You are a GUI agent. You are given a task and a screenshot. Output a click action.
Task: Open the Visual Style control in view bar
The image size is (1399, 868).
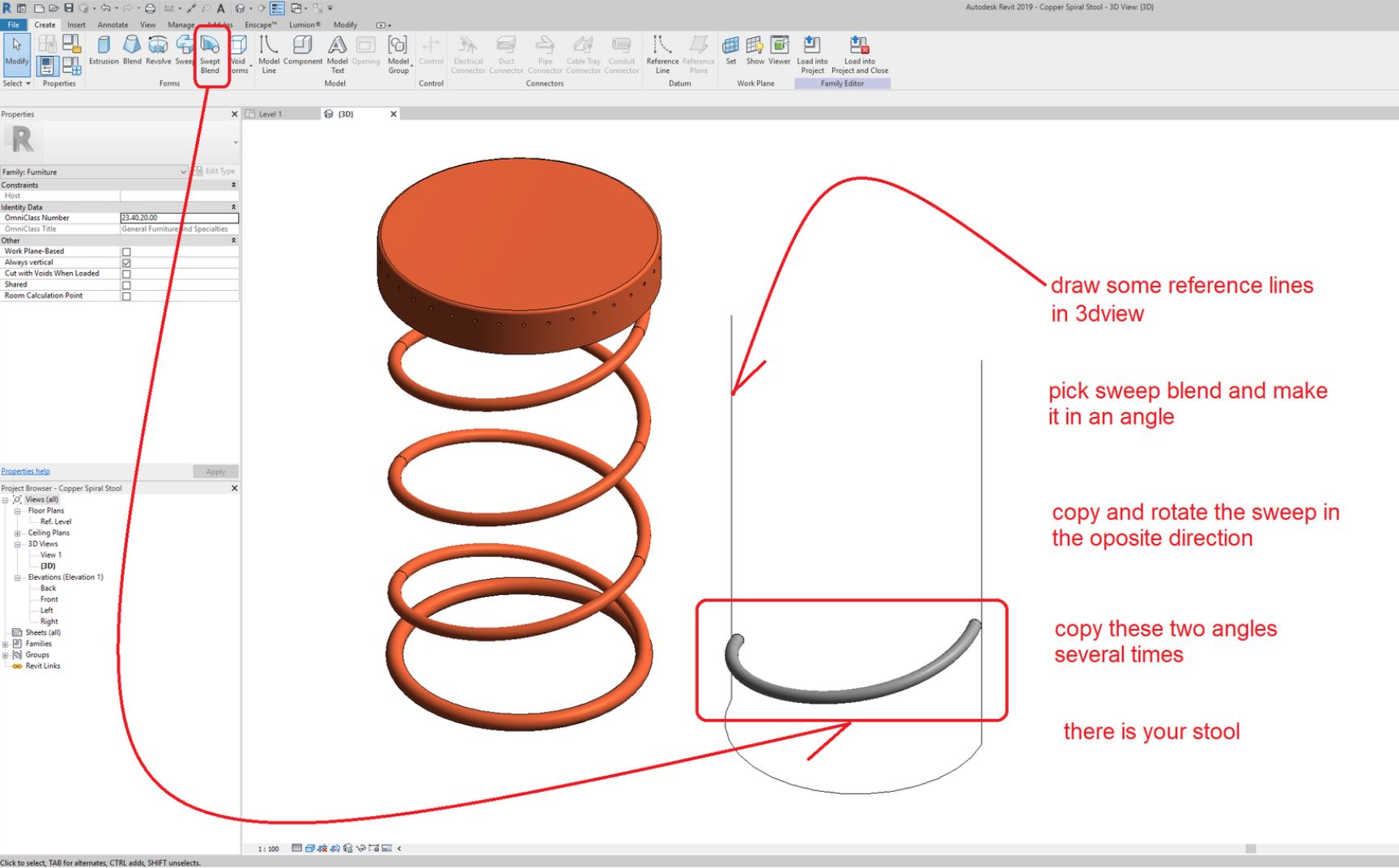coord(310,849)
